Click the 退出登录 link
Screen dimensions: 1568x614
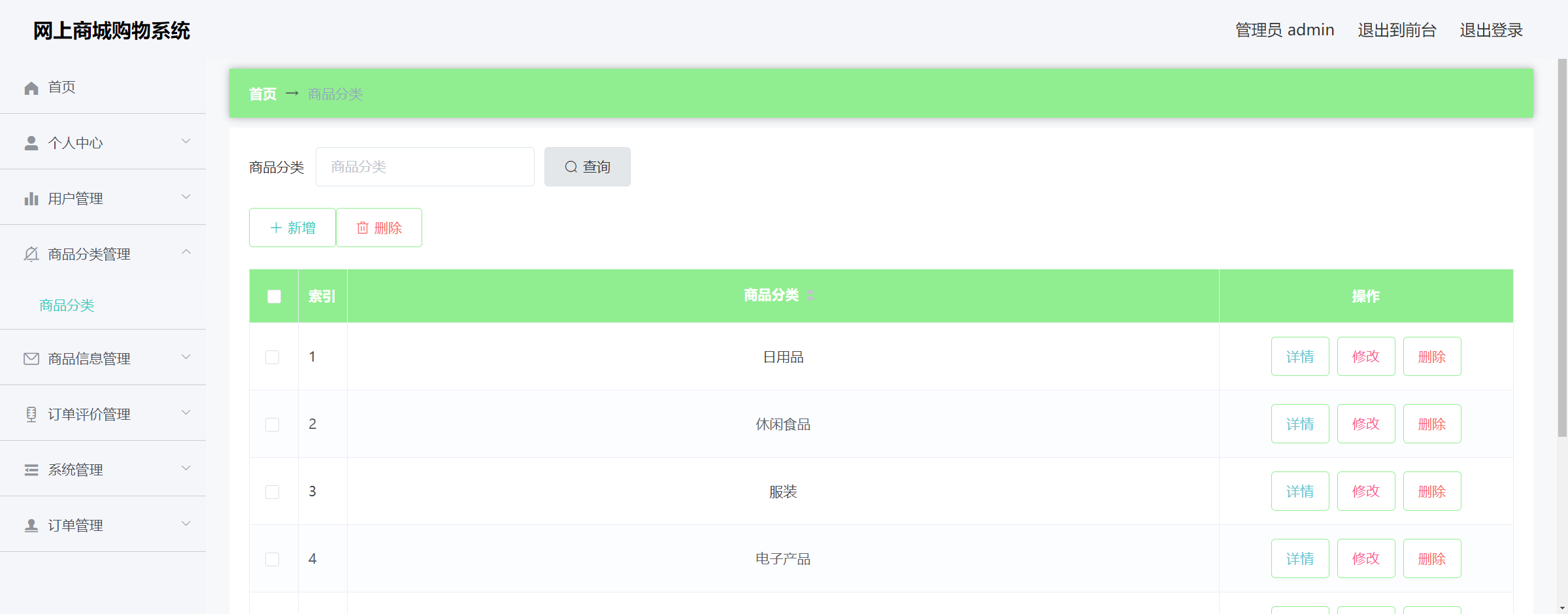tap(1491, 30)
